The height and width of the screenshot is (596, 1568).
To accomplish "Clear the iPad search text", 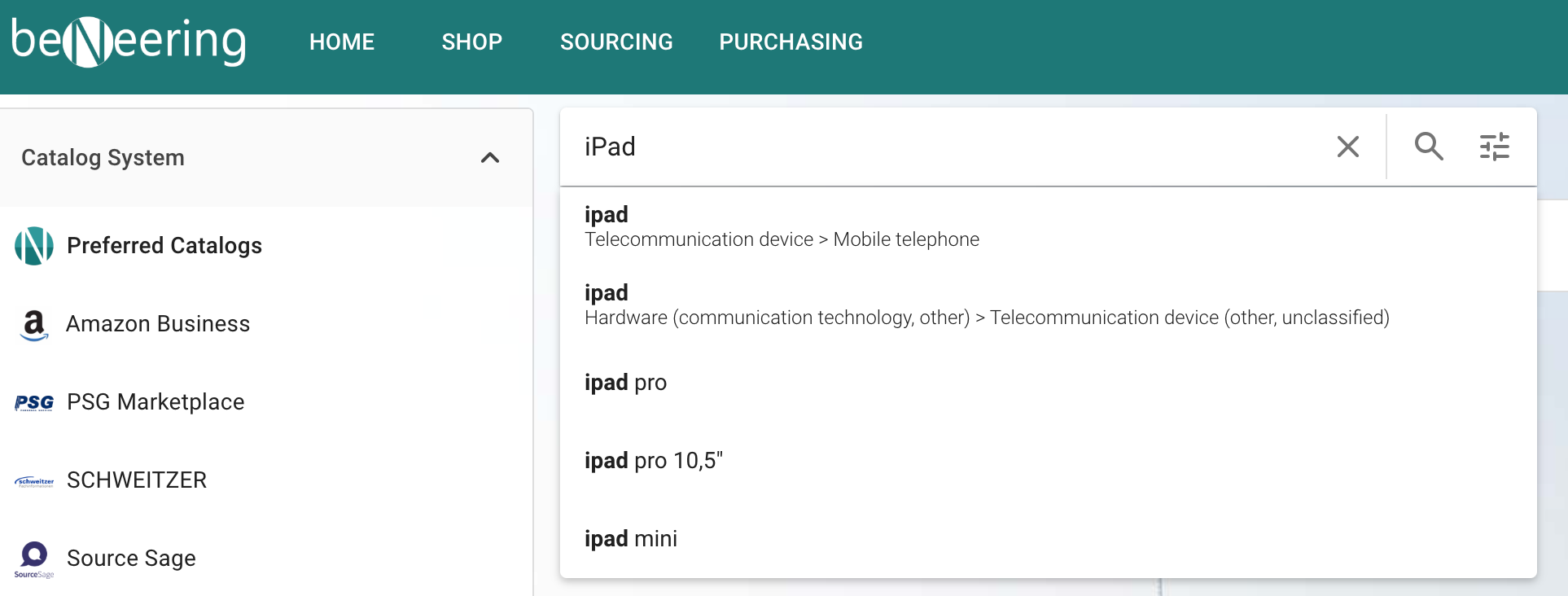I will click(x=1348, y=147).
